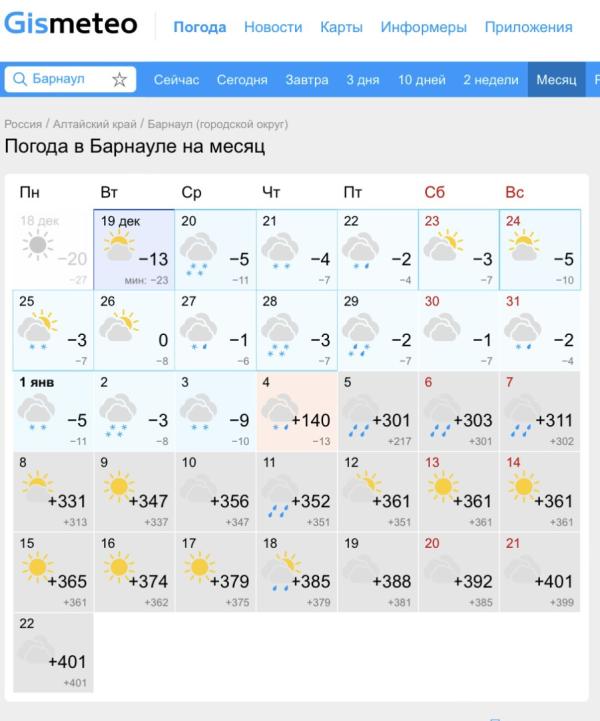Viewport: 600px width, 721px height.
Task: Click the snow cloud icon on day 20
Action: [x=198, y=253]
